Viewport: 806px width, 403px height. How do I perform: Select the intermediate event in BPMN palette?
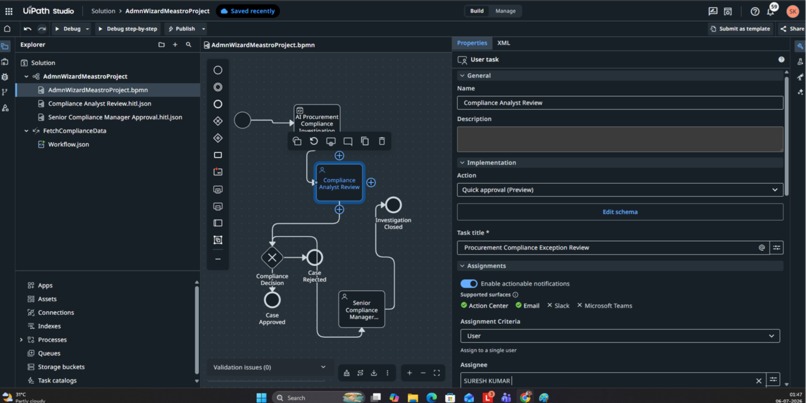218,87
